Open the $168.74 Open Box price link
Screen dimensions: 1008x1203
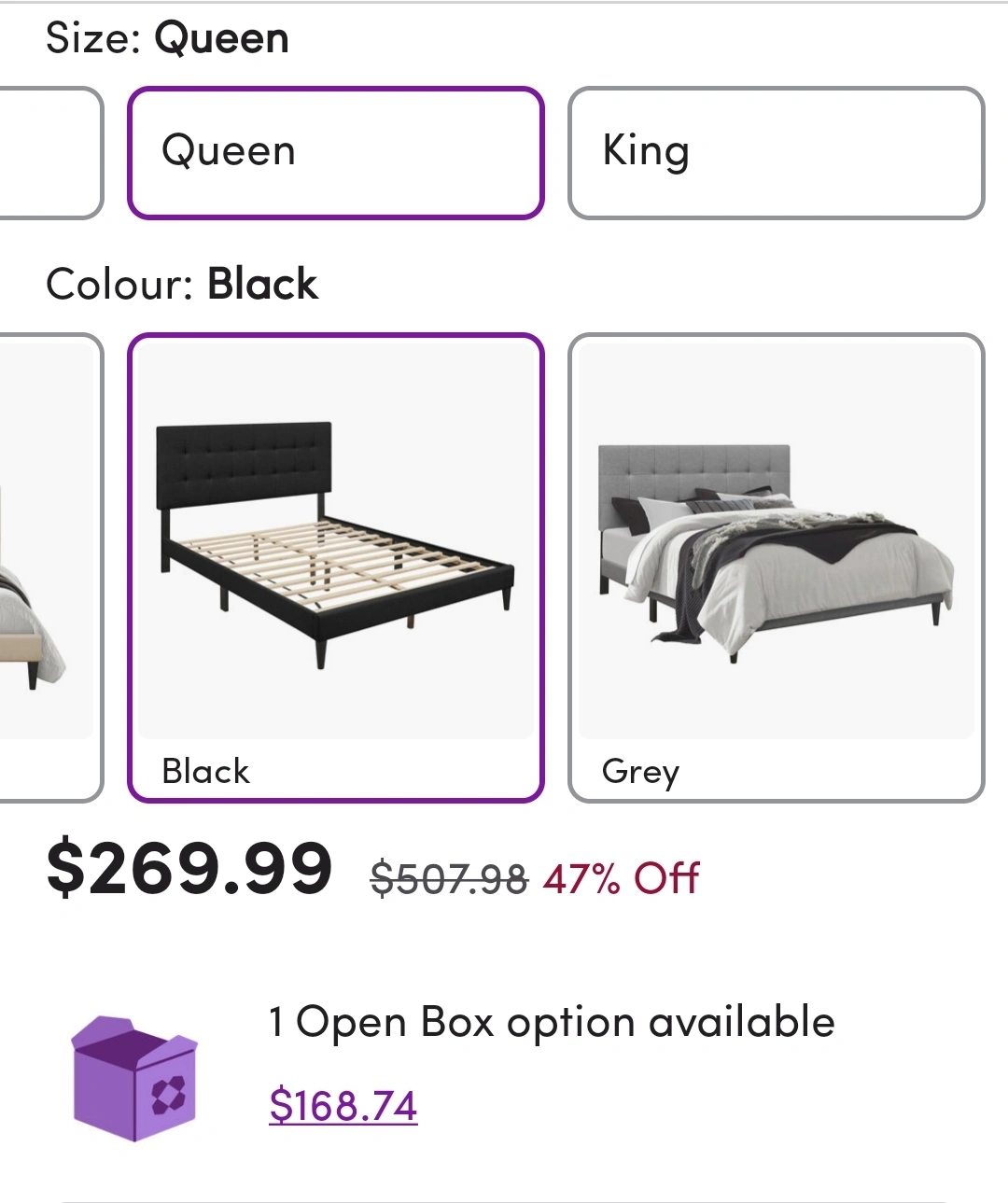click(x=343, y=1106)
